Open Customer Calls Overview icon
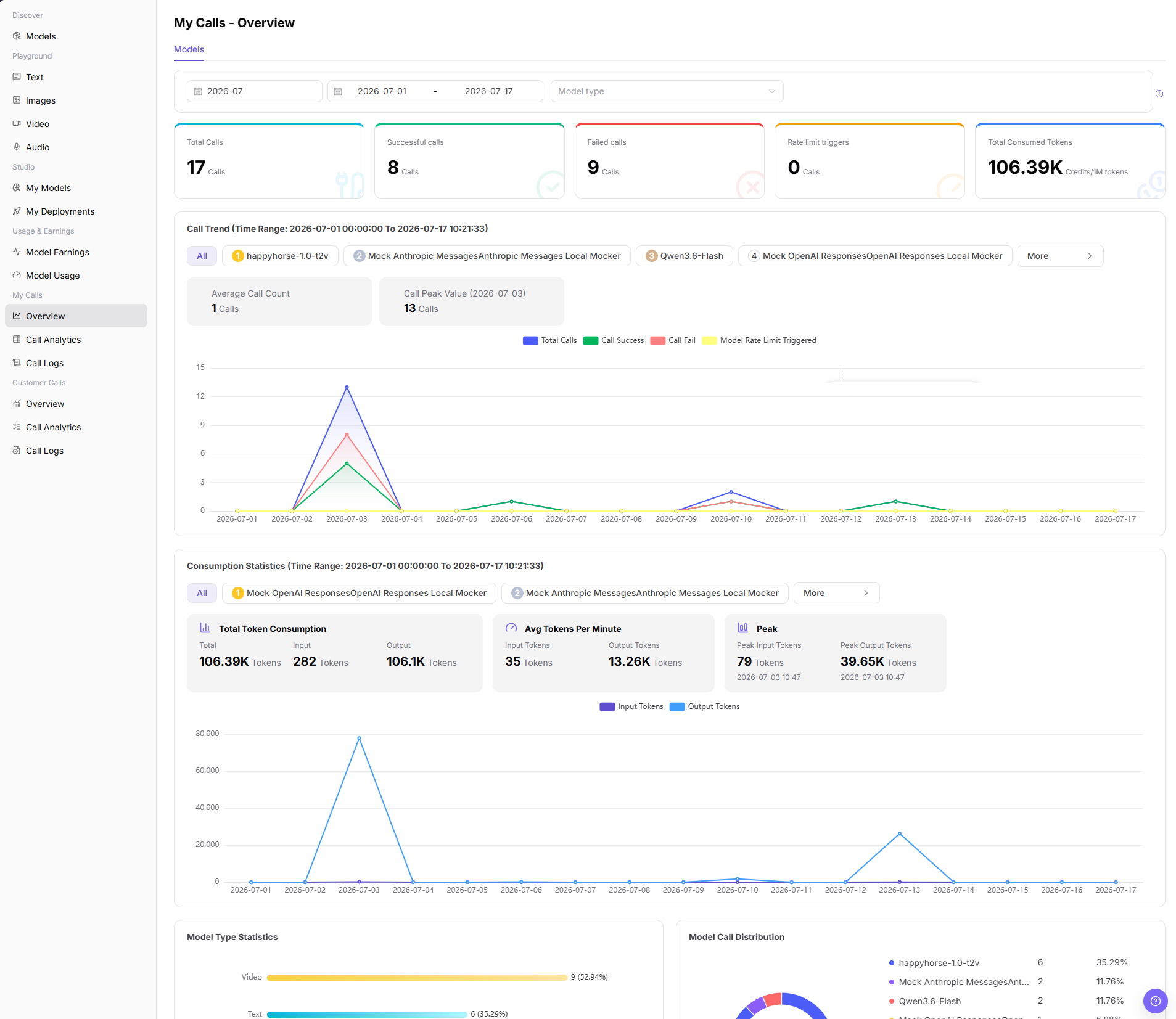Image resolution: width=1176 pixels, height=1019 pixels. 17,404
